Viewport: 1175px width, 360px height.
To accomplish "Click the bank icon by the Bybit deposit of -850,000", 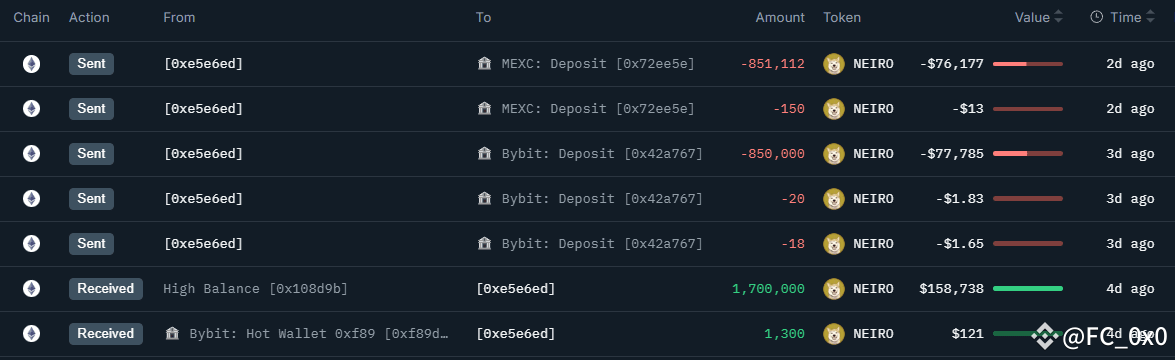I will (x=484, y=154).
